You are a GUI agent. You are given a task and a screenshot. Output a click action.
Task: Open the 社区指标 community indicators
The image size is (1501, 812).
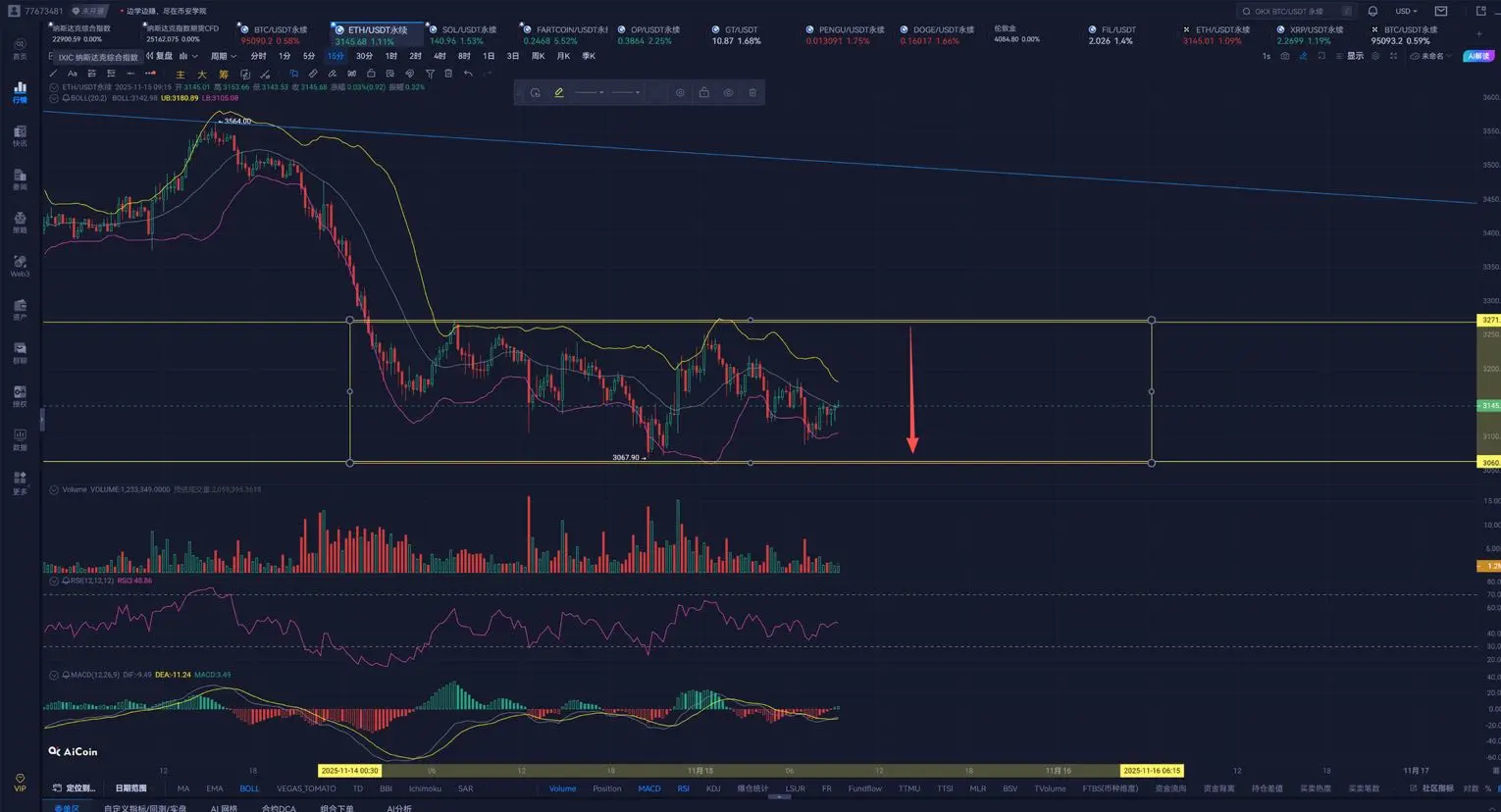coord(1433,788)
